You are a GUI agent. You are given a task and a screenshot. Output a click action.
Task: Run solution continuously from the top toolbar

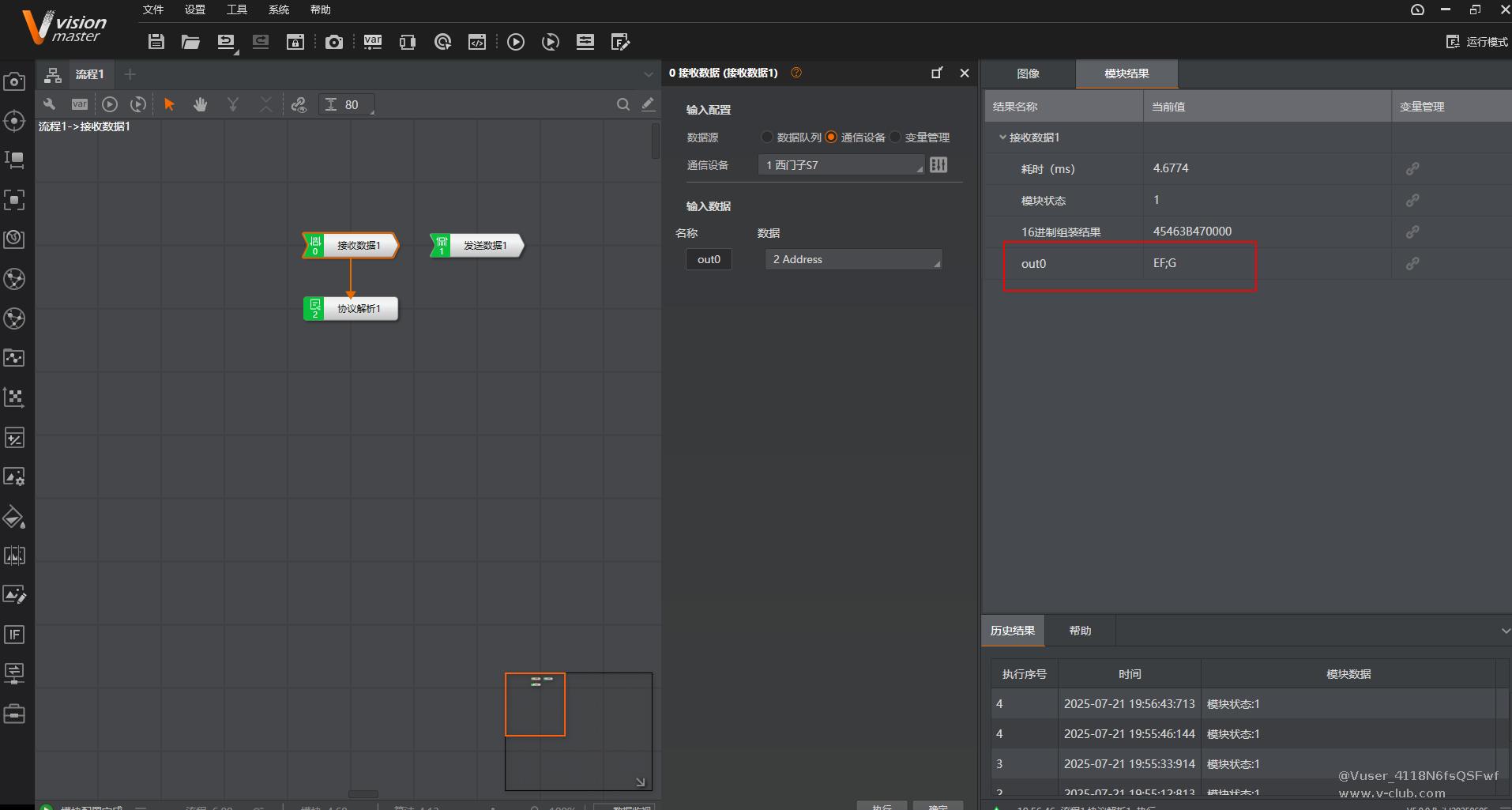[x=551, y=42]
